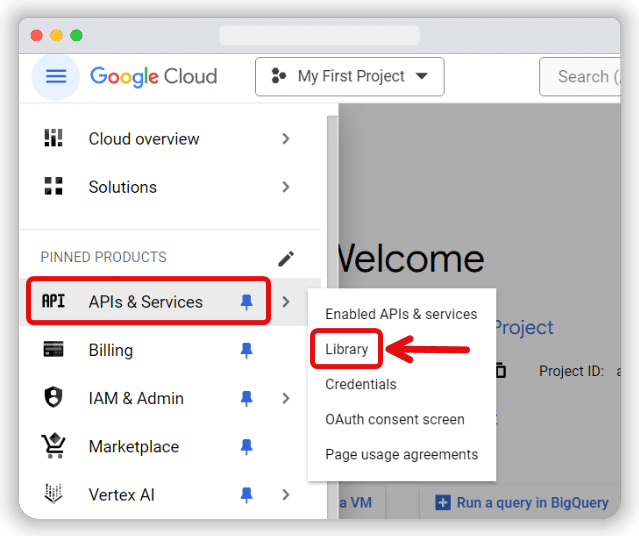Expand the APIs & Services submenu chevron
Viewport: 639px width, 536px height.
click(286, 302)
